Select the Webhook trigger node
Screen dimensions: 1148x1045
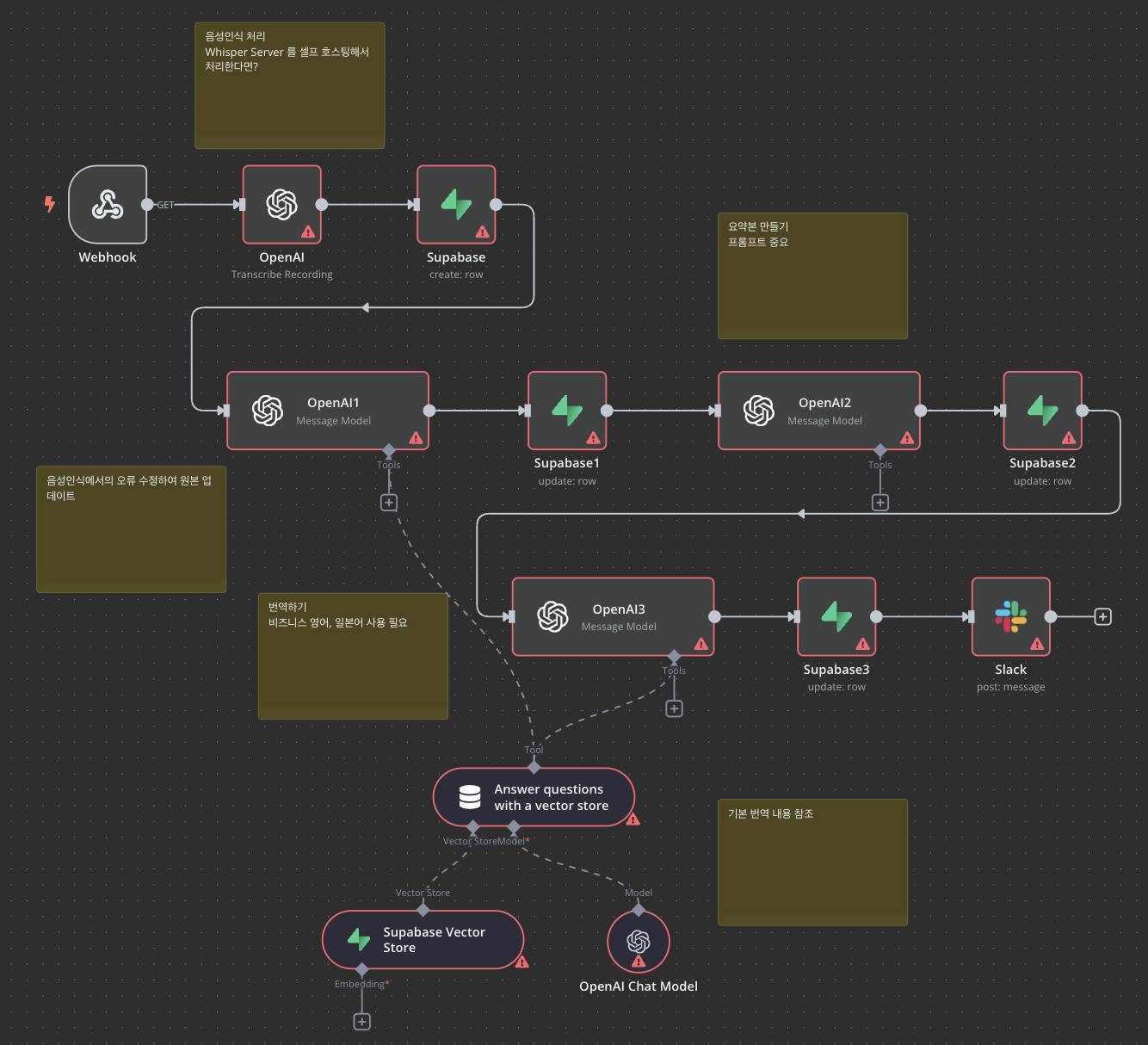pyautogui.click(x=108, y=205)
